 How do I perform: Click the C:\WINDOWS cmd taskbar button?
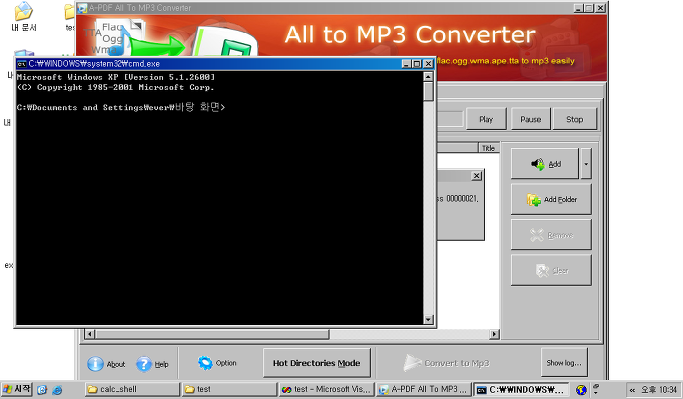[x=521, y=389]
